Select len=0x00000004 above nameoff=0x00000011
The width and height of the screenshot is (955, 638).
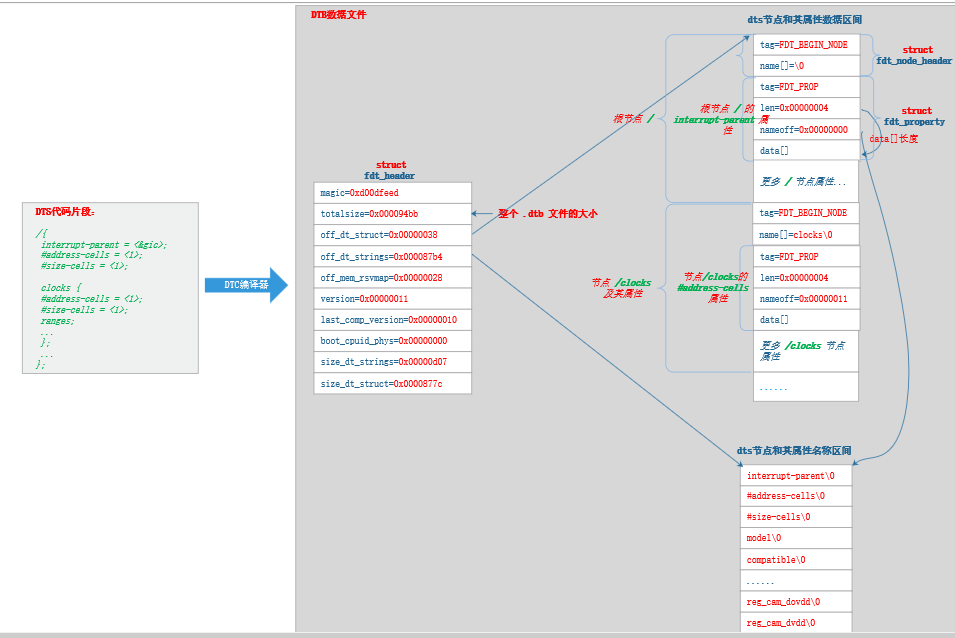[x=806, y=278]
